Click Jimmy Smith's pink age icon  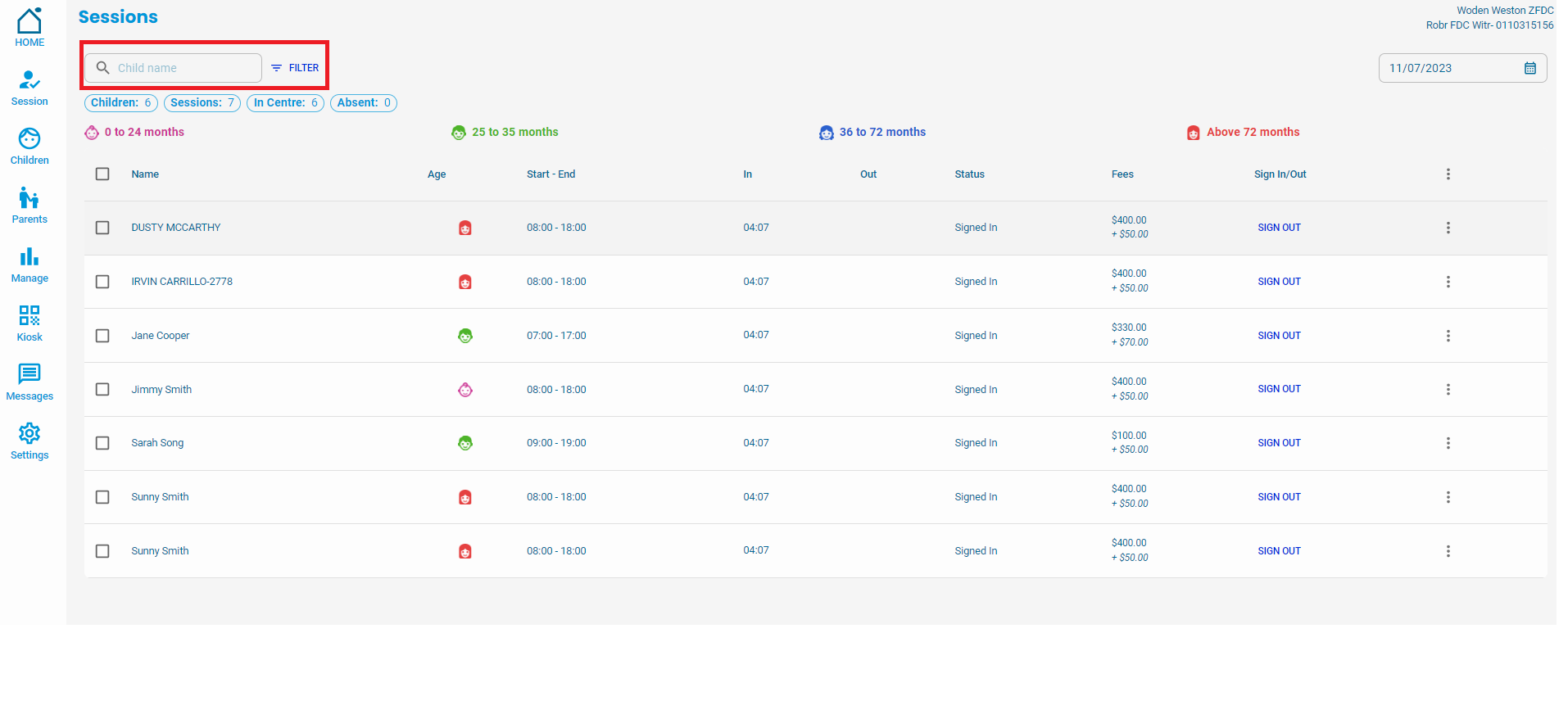(465, 390)
